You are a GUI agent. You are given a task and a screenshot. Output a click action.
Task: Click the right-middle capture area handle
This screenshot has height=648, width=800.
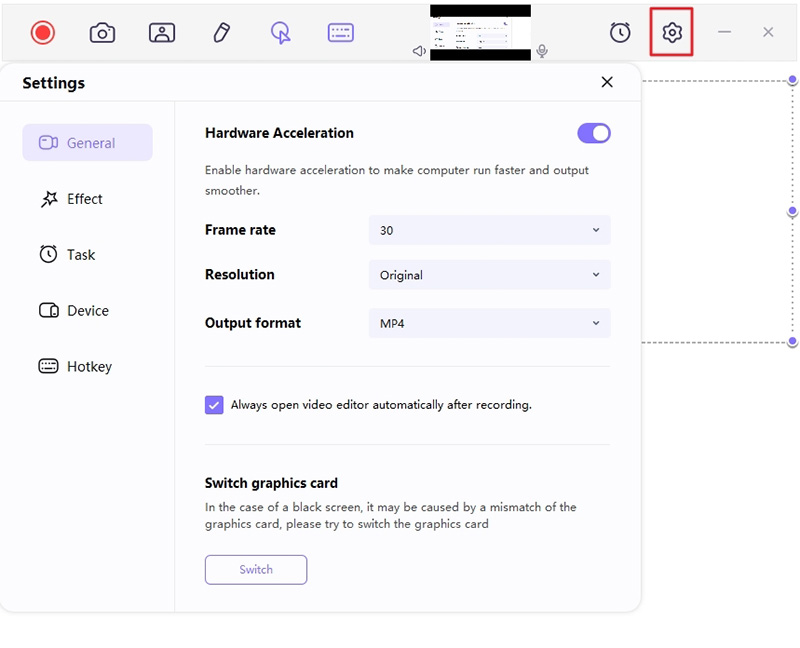[x=792, y=211]
